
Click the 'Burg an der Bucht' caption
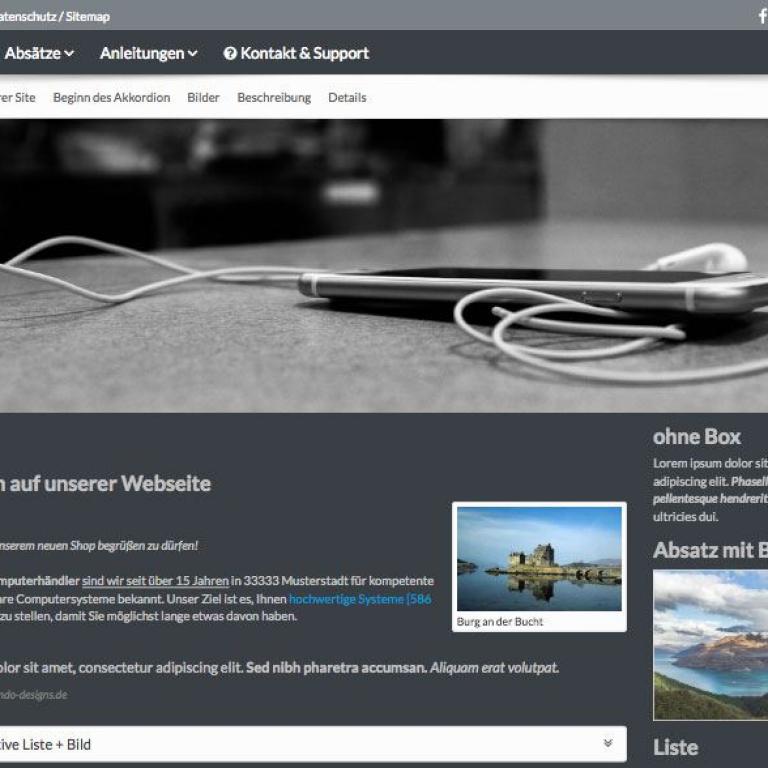[x=502, y=622]
